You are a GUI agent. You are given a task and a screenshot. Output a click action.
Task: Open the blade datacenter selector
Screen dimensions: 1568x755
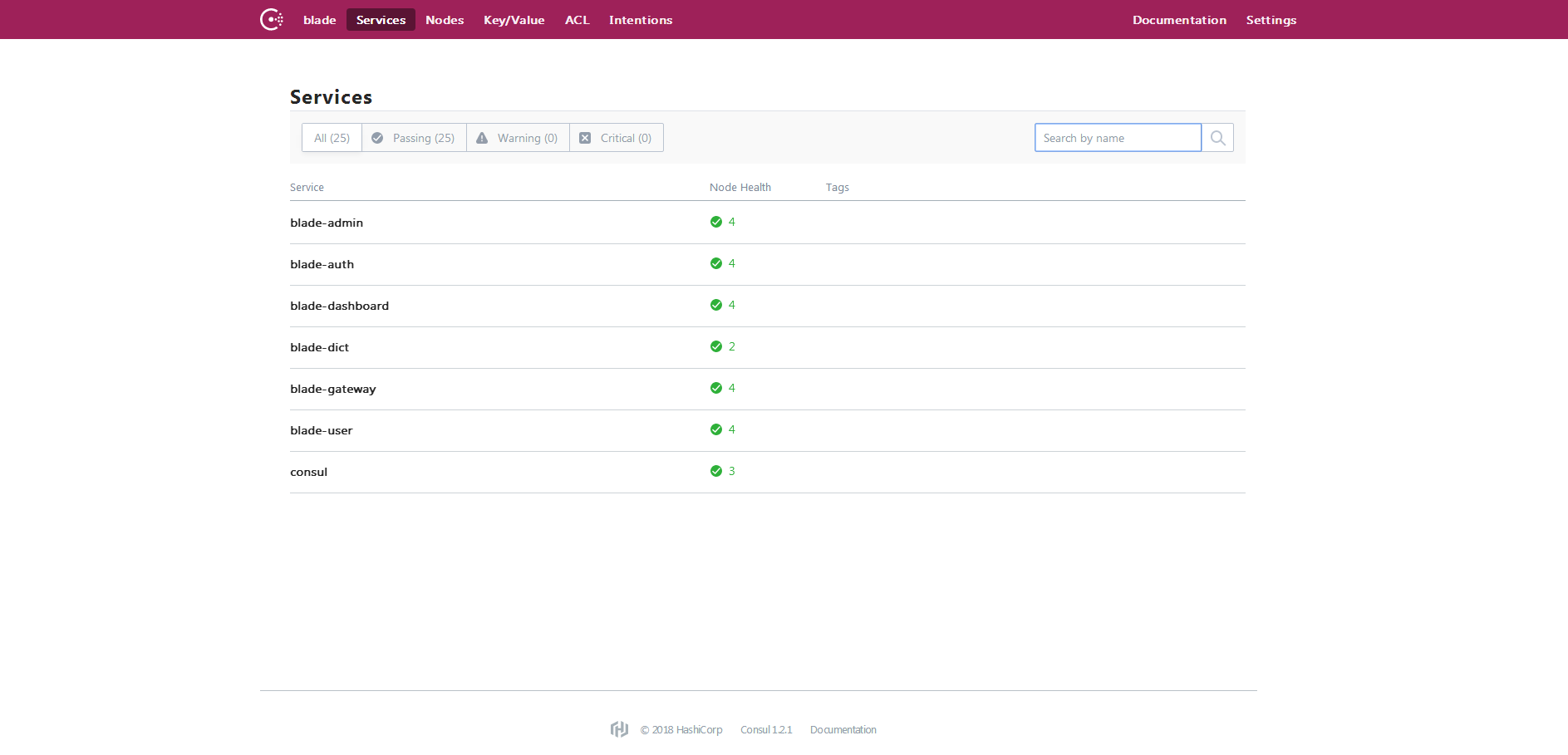319,20
